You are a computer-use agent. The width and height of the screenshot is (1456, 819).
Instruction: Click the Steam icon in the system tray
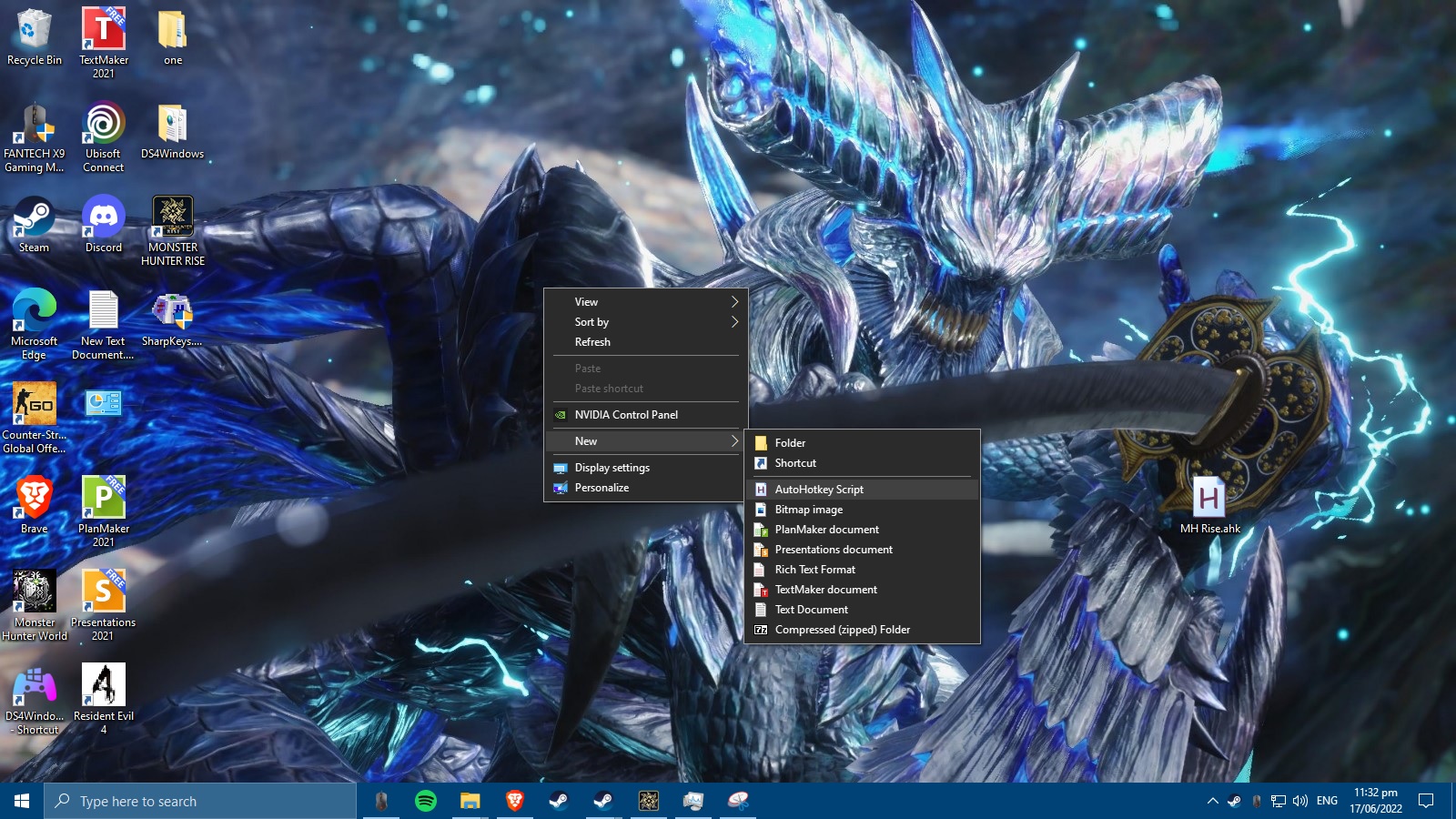coord(1234,801)
